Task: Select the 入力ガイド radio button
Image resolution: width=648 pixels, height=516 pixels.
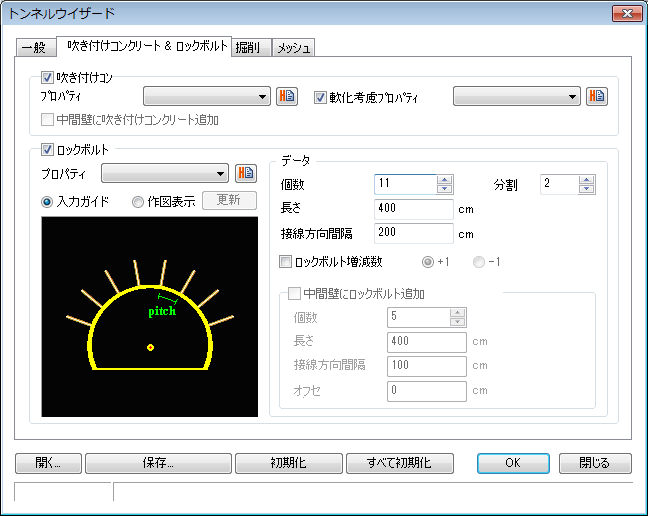Action: [x=47, y=202]
